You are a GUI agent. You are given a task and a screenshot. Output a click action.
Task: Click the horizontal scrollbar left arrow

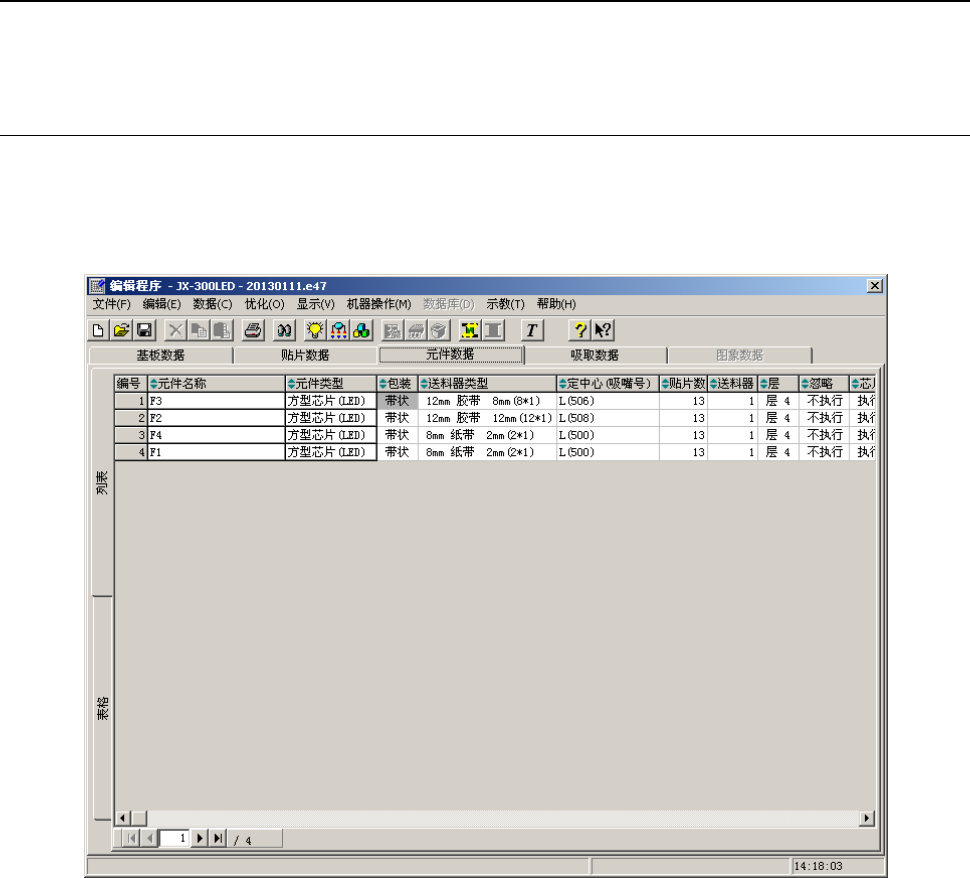pos(122,818)
